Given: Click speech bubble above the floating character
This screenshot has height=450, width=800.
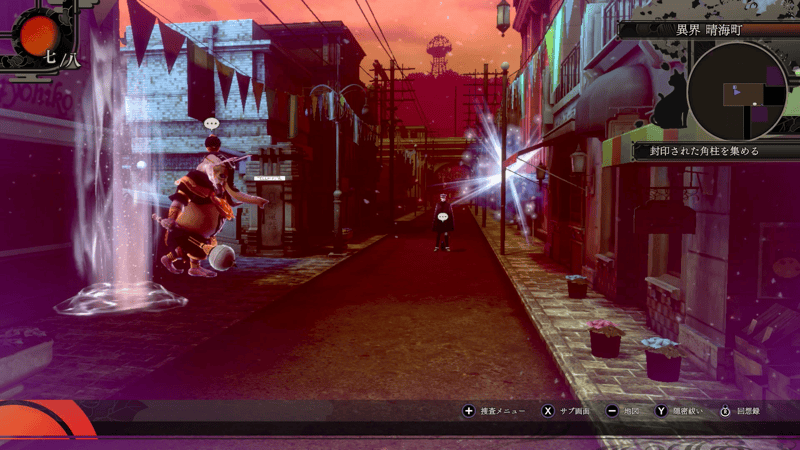Looking at the screenshot, I should pos(210,124).
